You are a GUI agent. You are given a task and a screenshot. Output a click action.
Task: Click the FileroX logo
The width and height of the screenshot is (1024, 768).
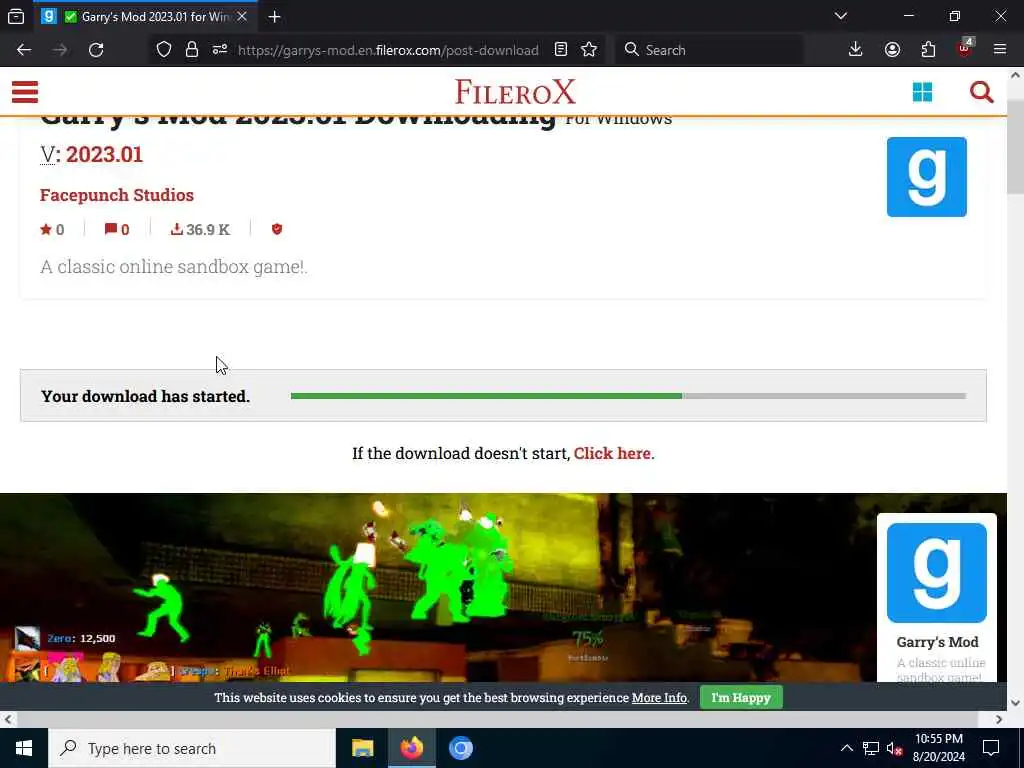pos(515,92)
